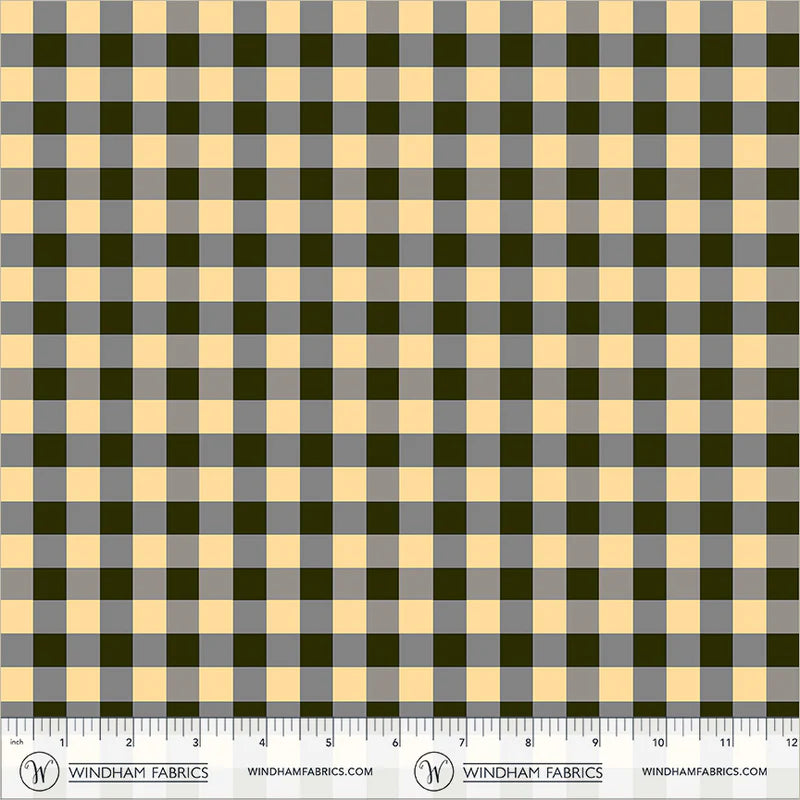Click the number 11 on the ruler
The image size is (800, 800).
[726, 742]
